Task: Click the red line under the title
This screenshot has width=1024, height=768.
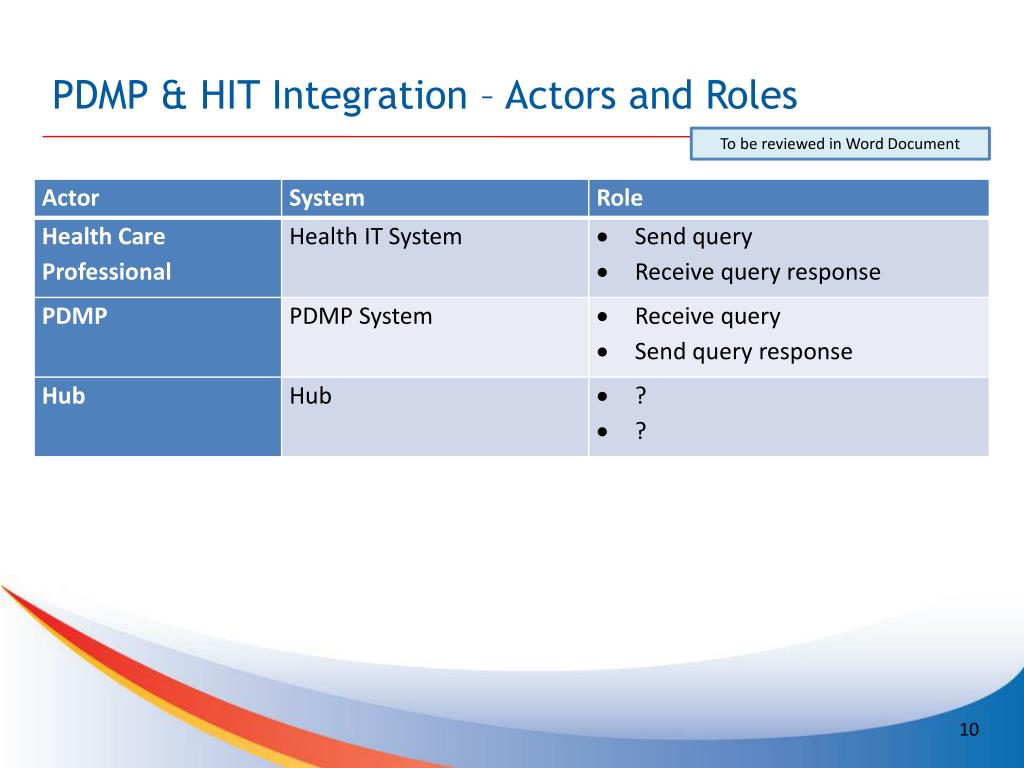Action: click(x=366, y=136)
